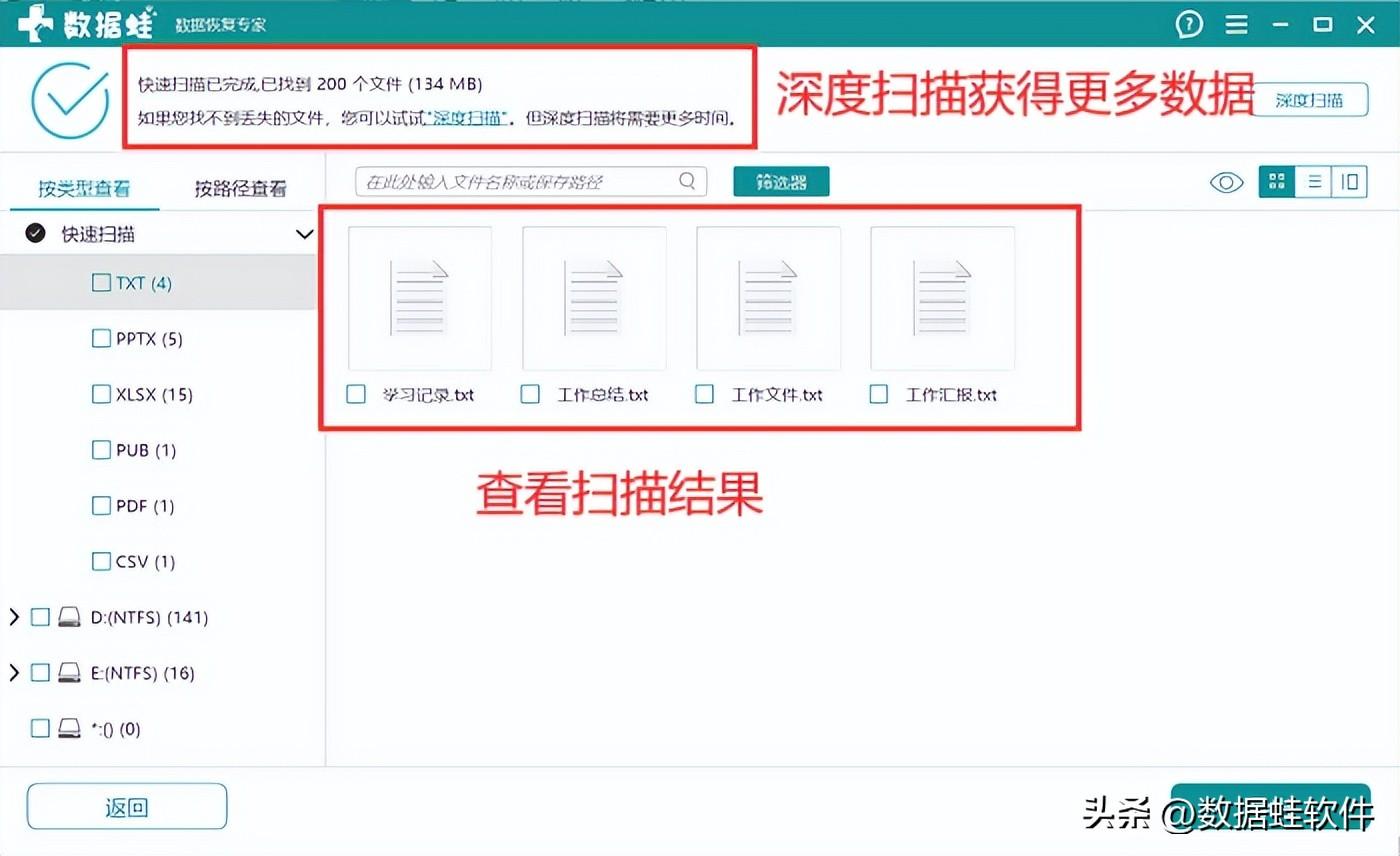Click the 筛选器 filter button
The height and width of the screenshot is (856, 1400).
[781, 182]
